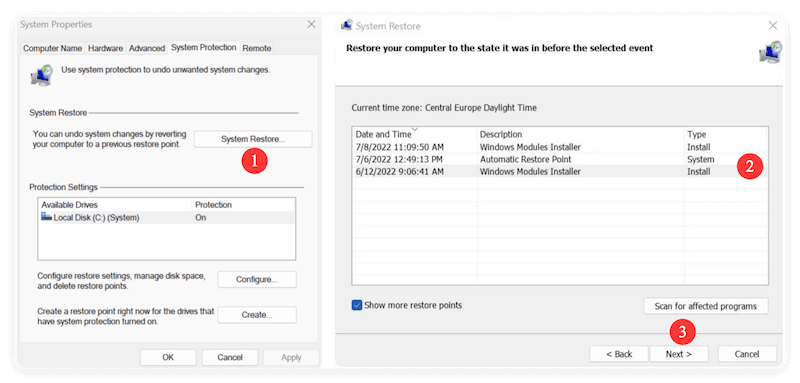The image size is (800, 383).
Task: Click the Description column header
Action: (x=580, y=134)
